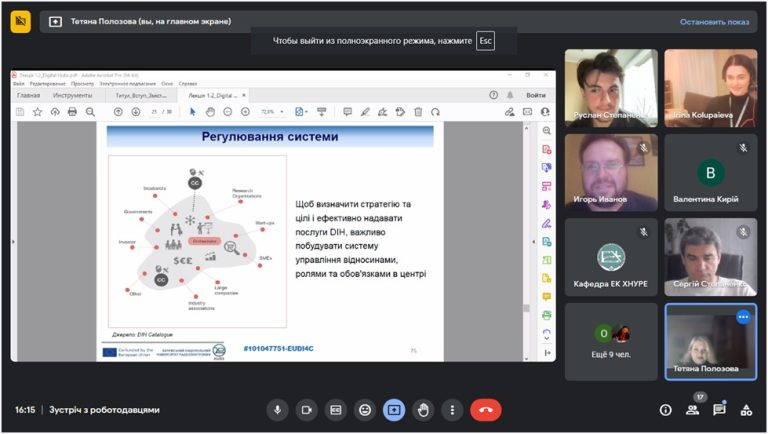Click the bookmark star icon
Screen dimensions: 768x434
(37, 112)
